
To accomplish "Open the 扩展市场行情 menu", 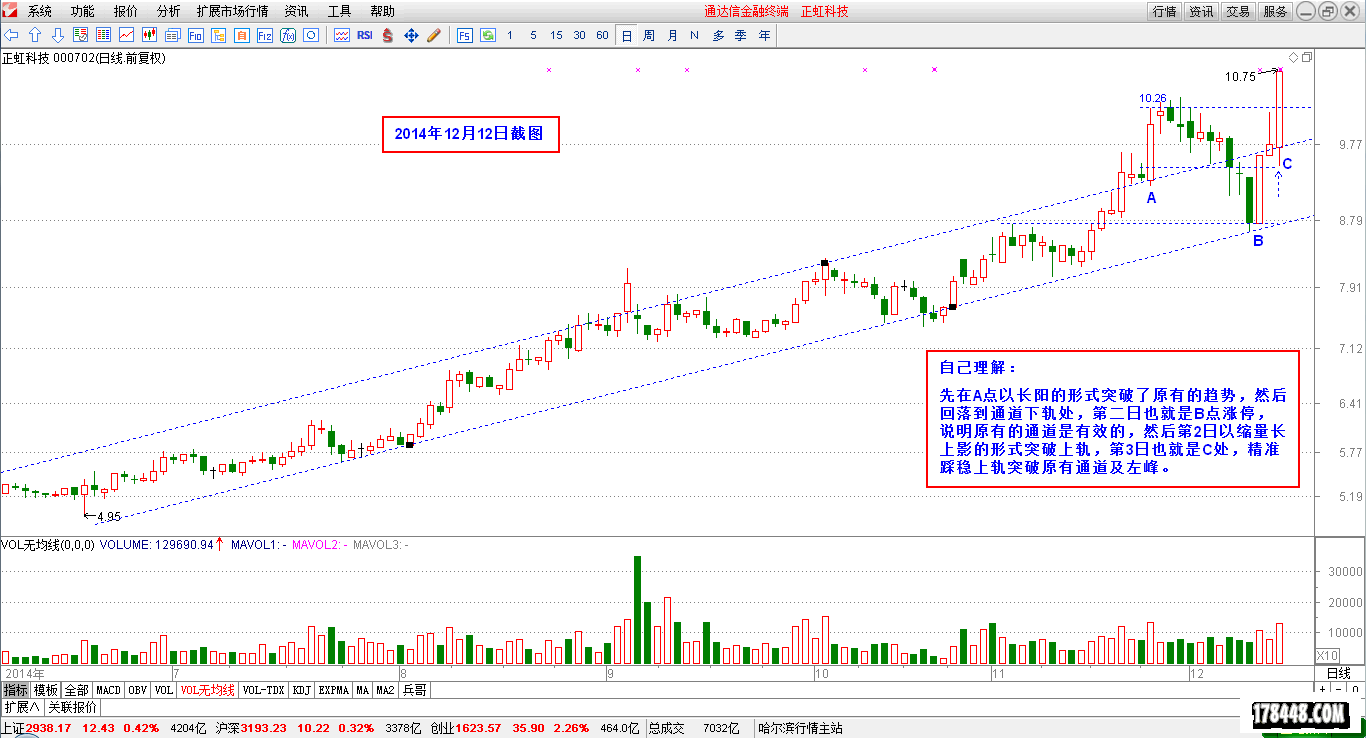I will (232, 11).
